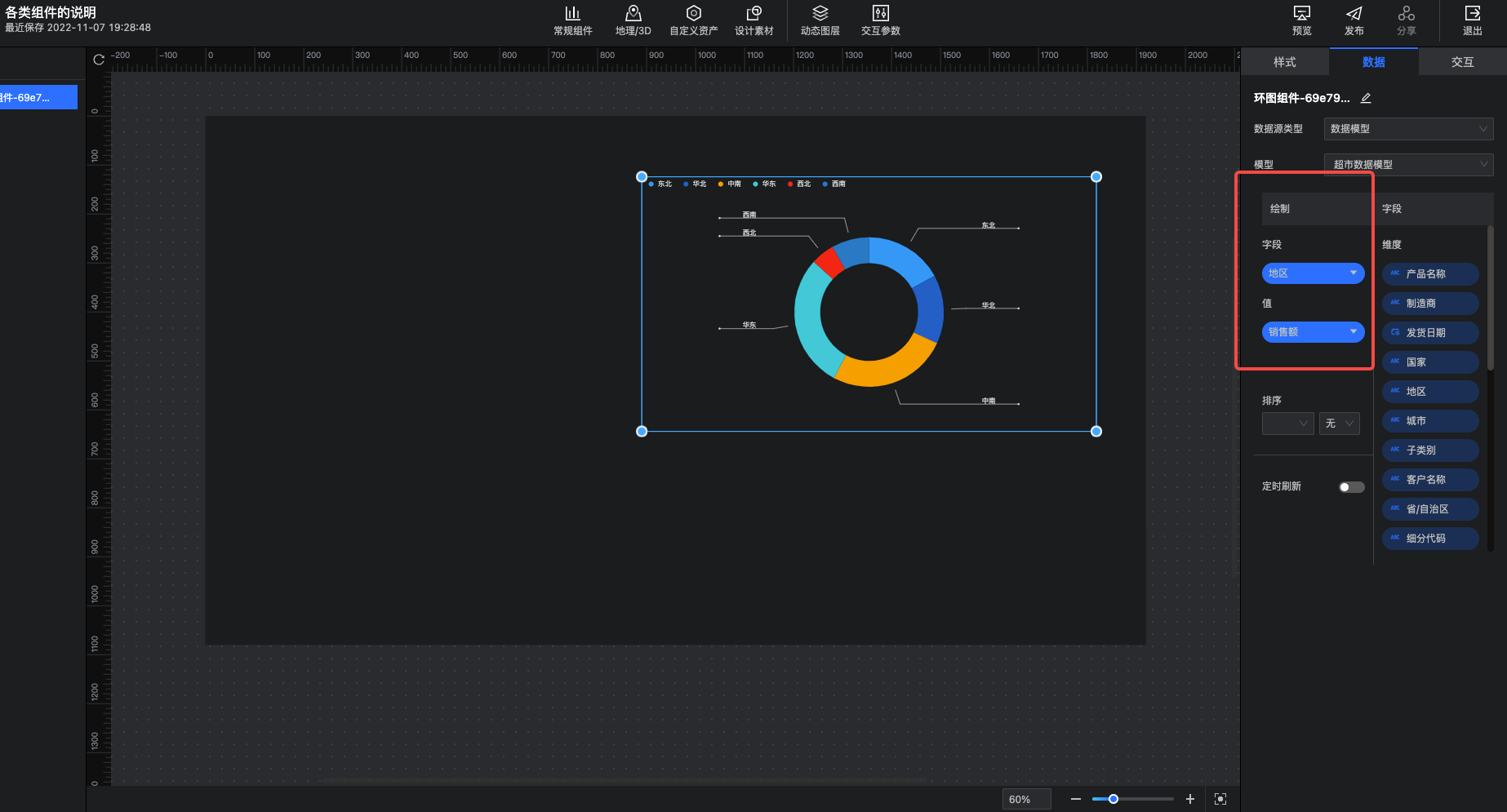Click the zoom slider handle
The image size is (1507, 812).
coord(1113,799)
